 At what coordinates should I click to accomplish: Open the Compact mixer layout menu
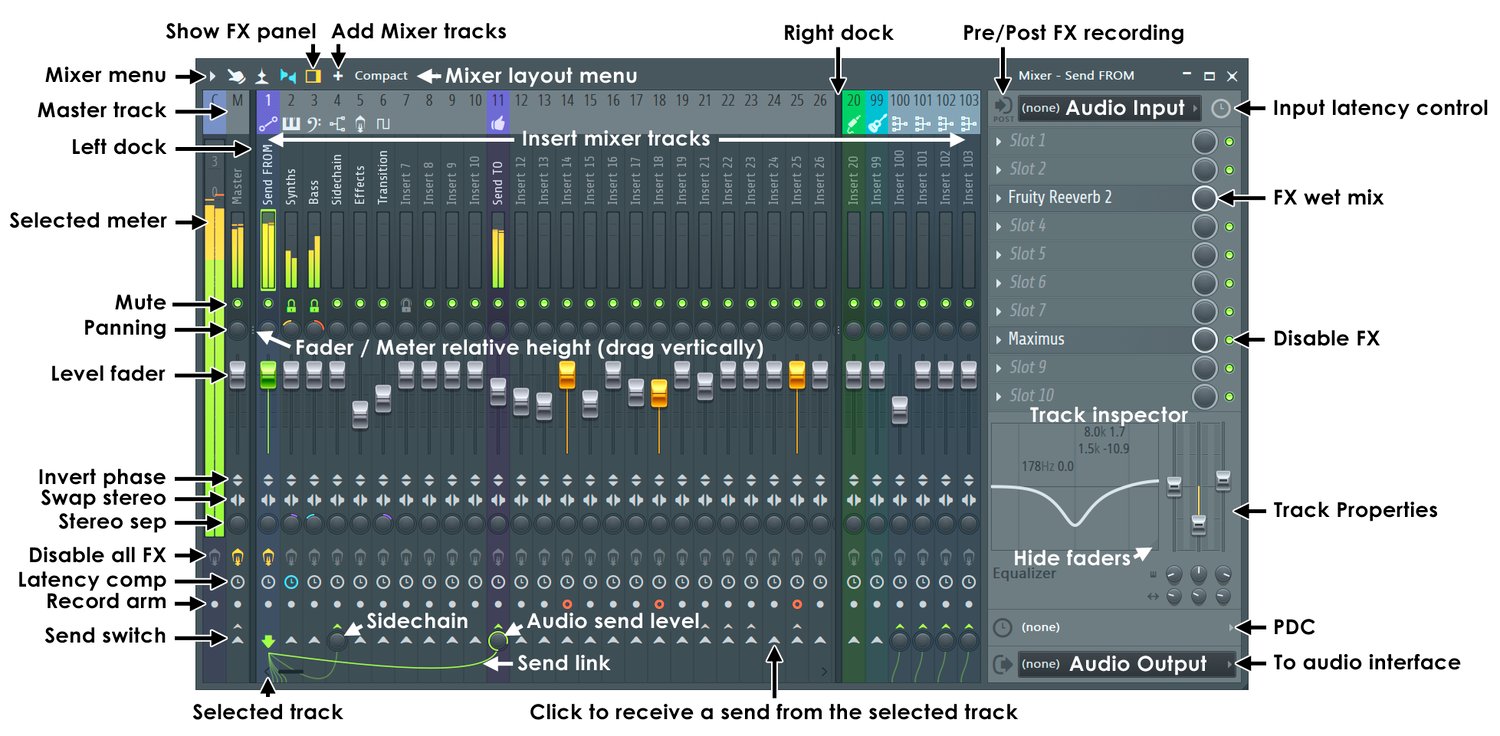pos(381,75)
